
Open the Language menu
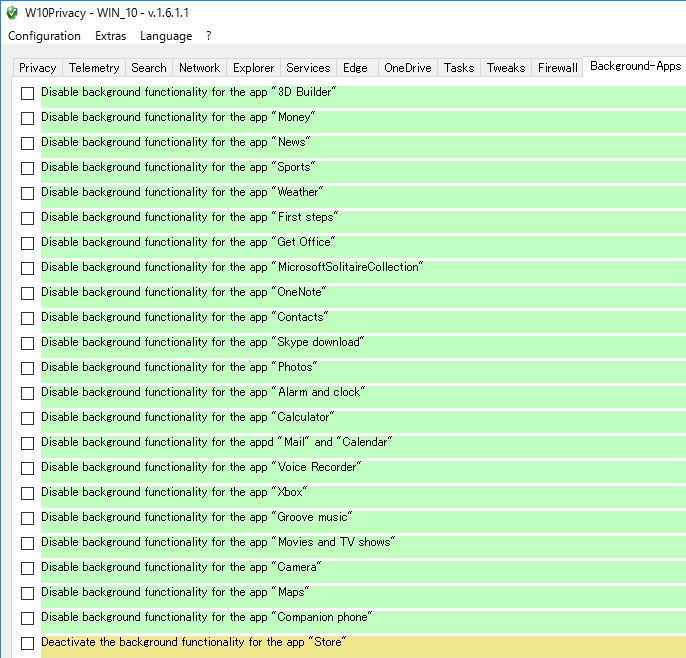pyautogui.click(x=166, y=36)
